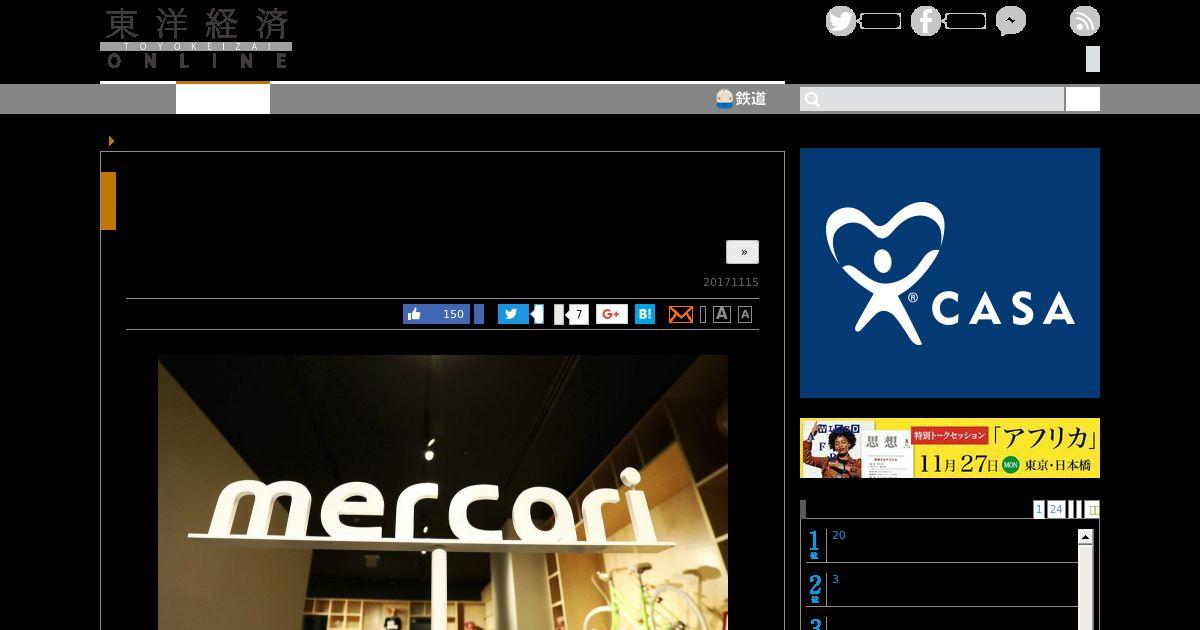Viewport: 1200px width, 630px height.
Task: Open the mercari article photo
Action: tap(443, 492)
